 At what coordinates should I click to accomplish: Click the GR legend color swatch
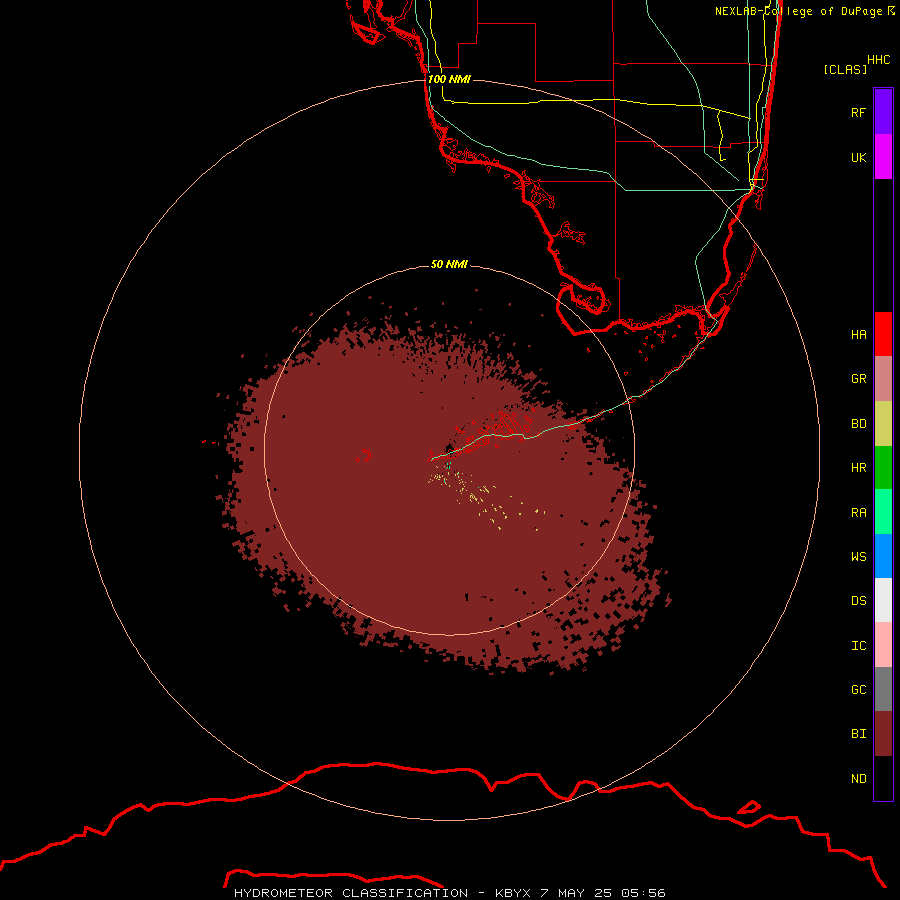[883, 379]
